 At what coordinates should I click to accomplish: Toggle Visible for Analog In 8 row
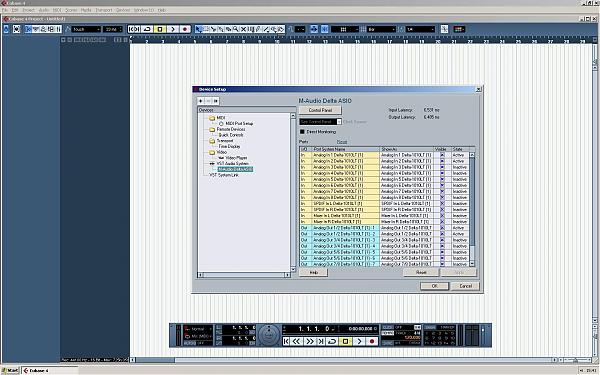[442, 197]
